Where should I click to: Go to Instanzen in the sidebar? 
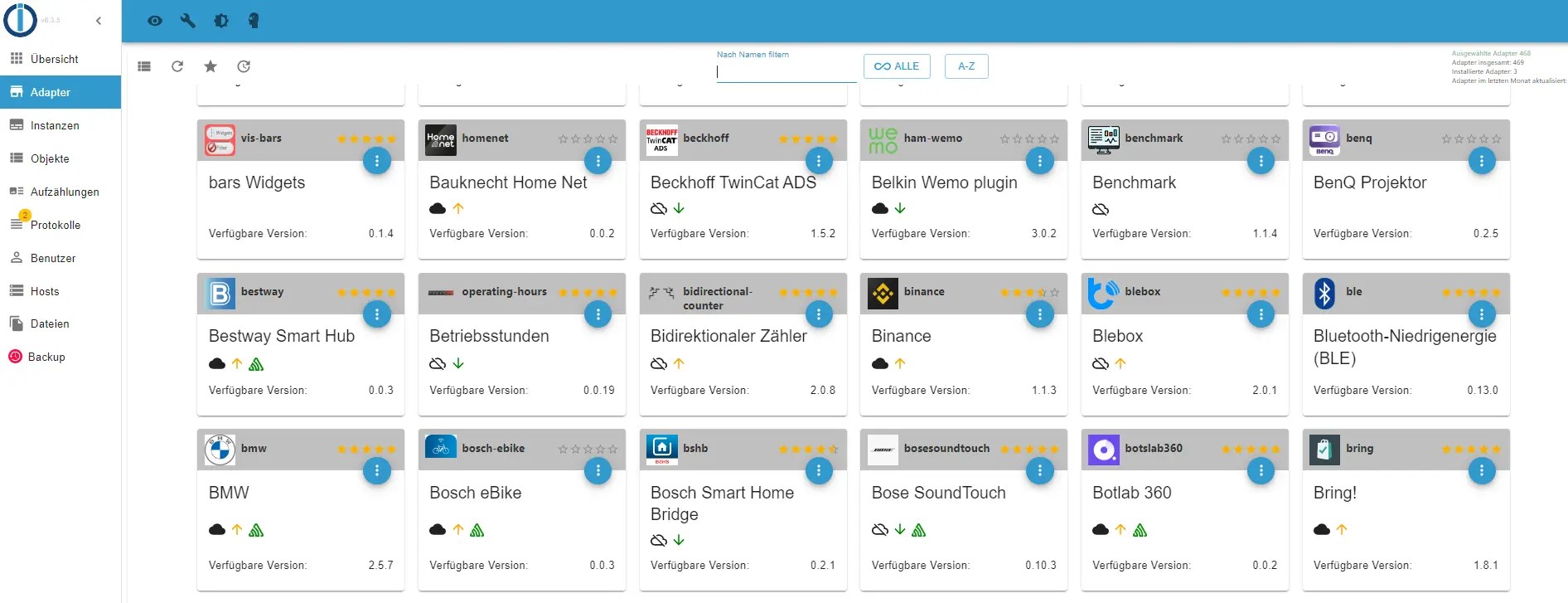pos(60,125)
